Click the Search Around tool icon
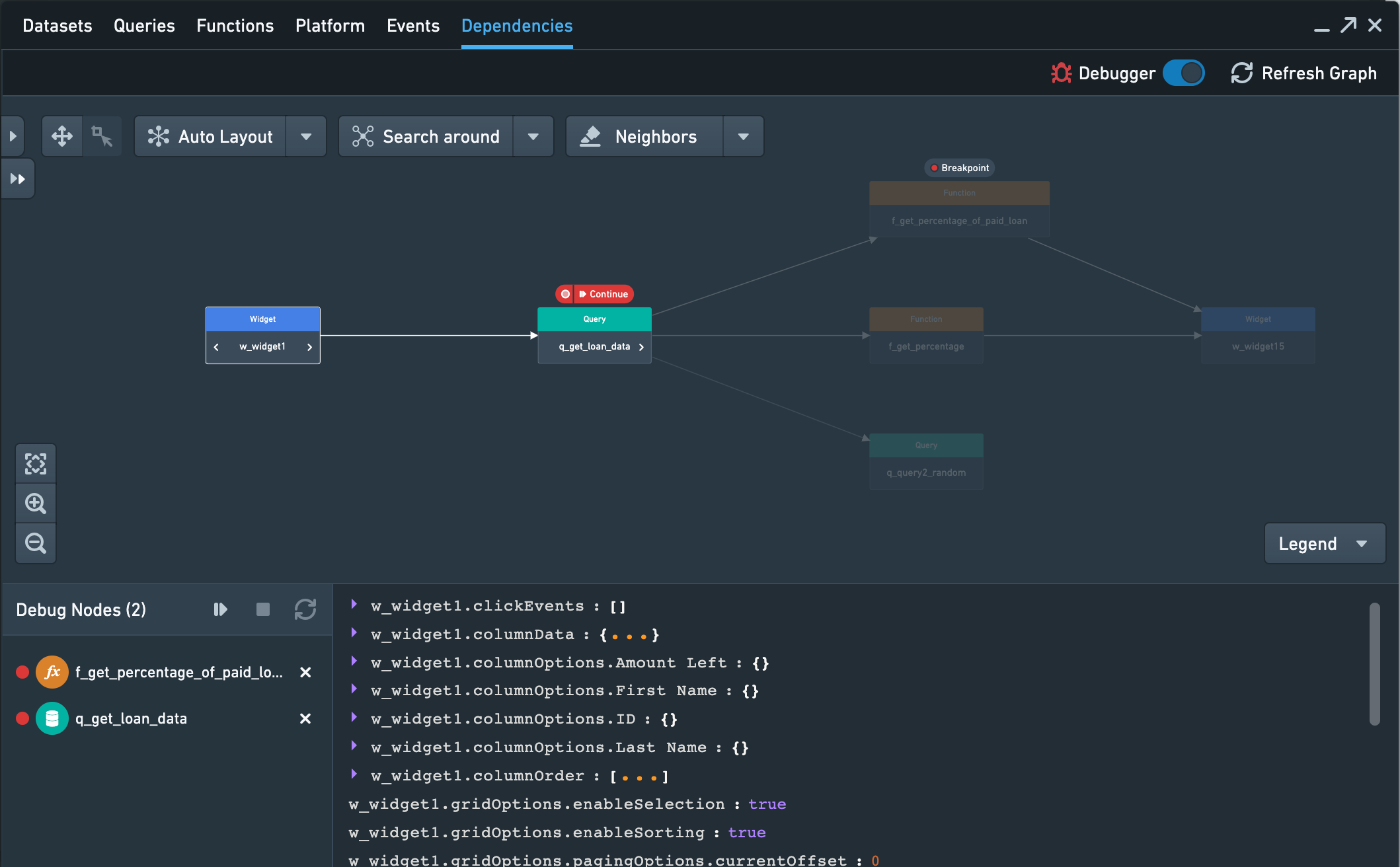The width and height of the screenshot is (1400, 867). point(365,137)
